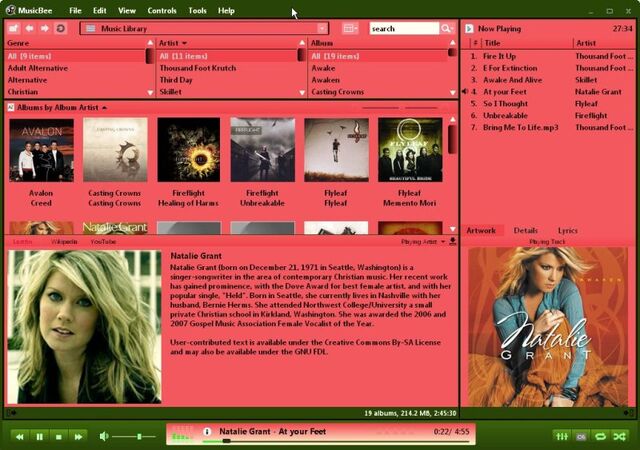Click the MusicBee logo icon

click(x=11, y=10)
